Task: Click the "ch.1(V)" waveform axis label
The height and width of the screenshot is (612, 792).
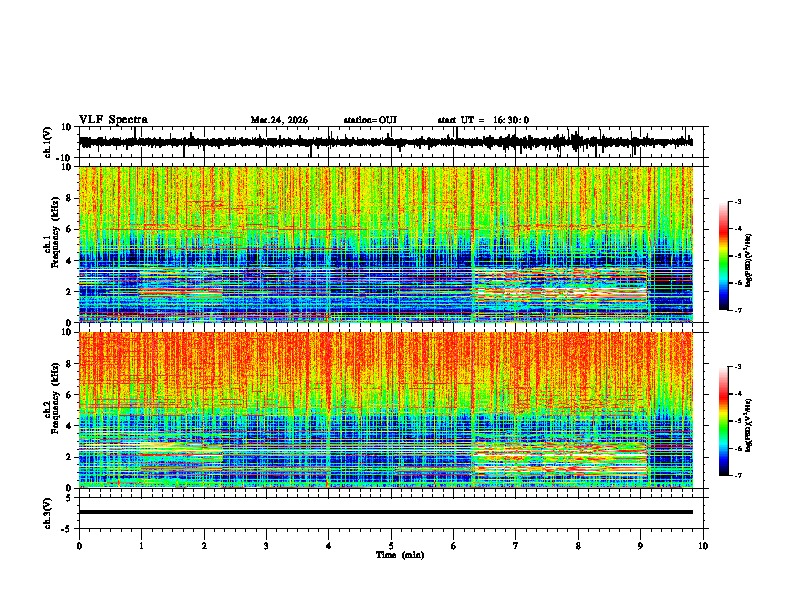Action: (x=48, y=142)
